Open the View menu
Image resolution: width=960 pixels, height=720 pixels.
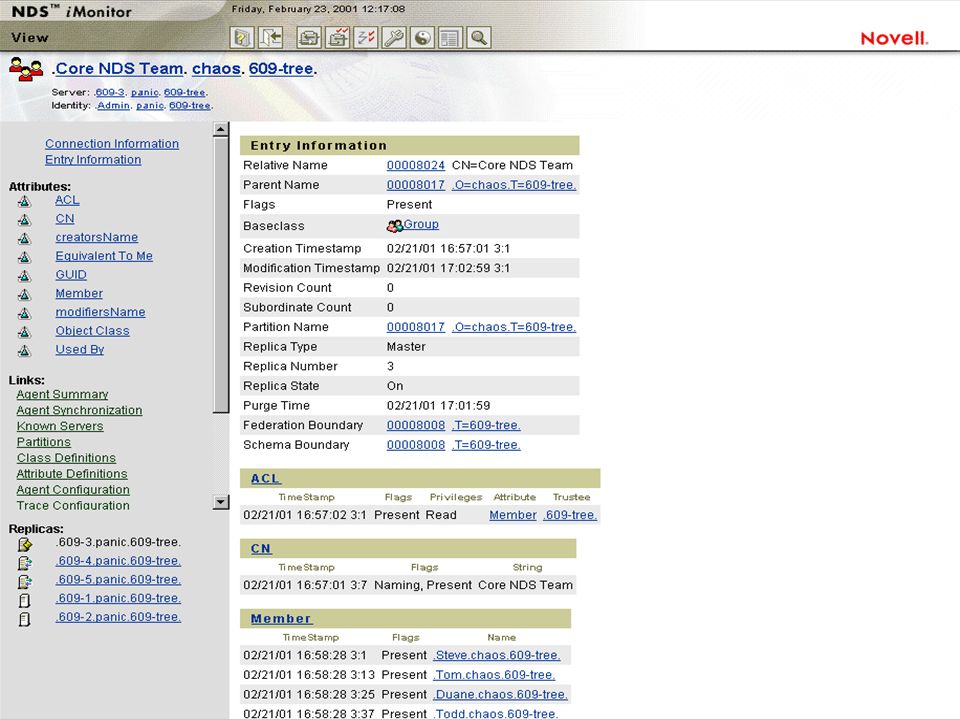click(29, 37)
